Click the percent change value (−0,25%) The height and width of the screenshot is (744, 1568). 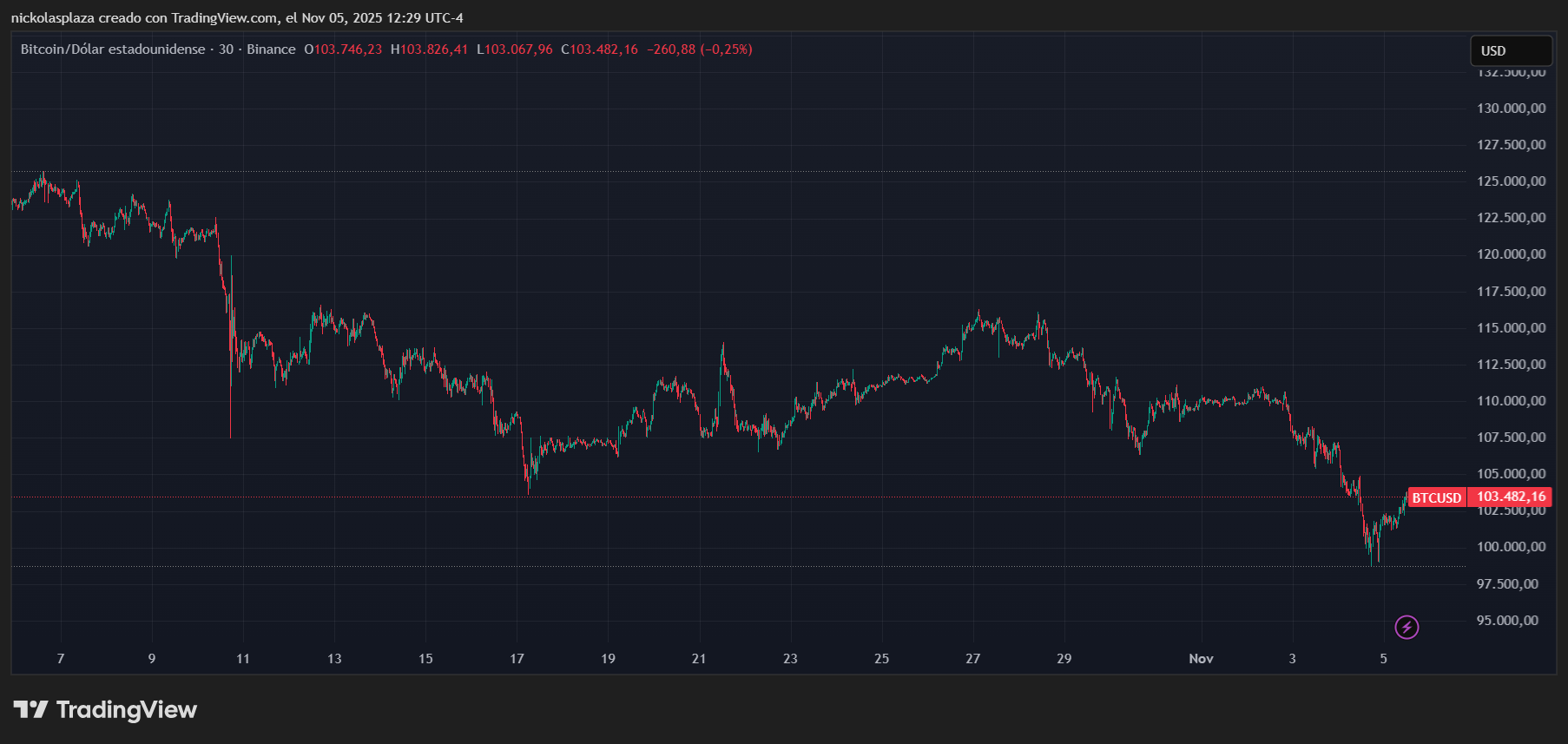point(727,49)
